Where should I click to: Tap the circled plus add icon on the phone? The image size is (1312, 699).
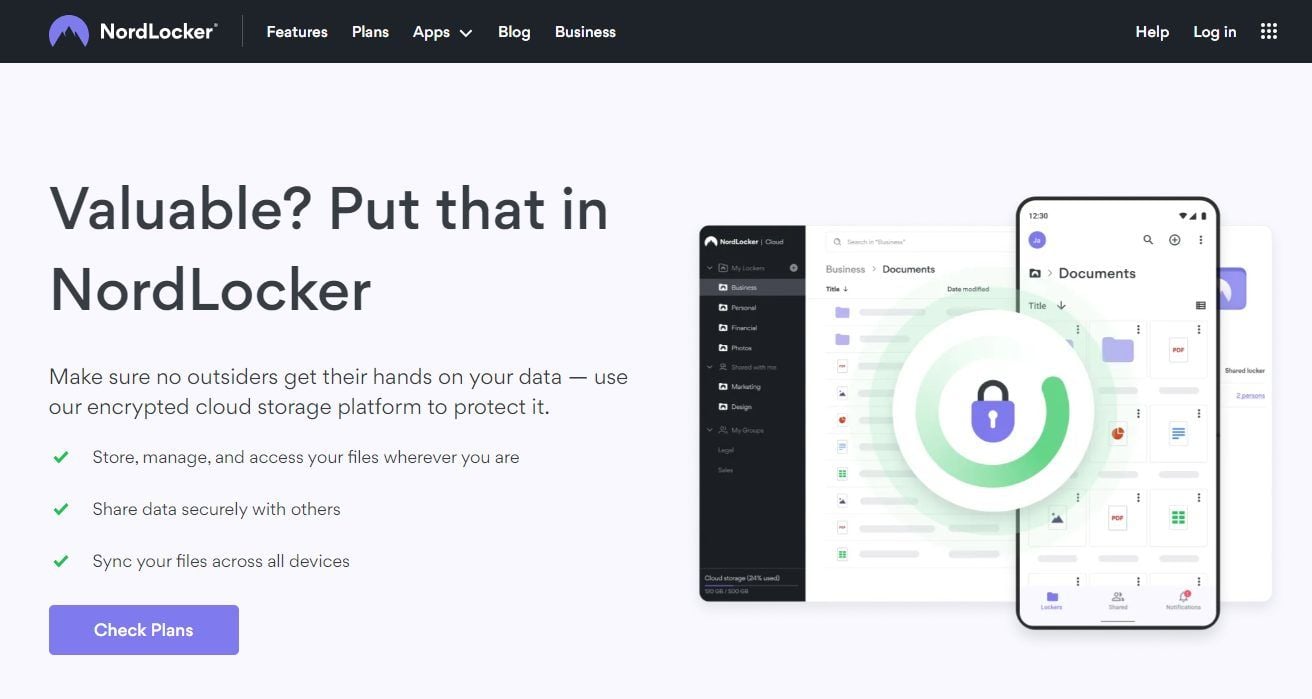pos(1175,240)
